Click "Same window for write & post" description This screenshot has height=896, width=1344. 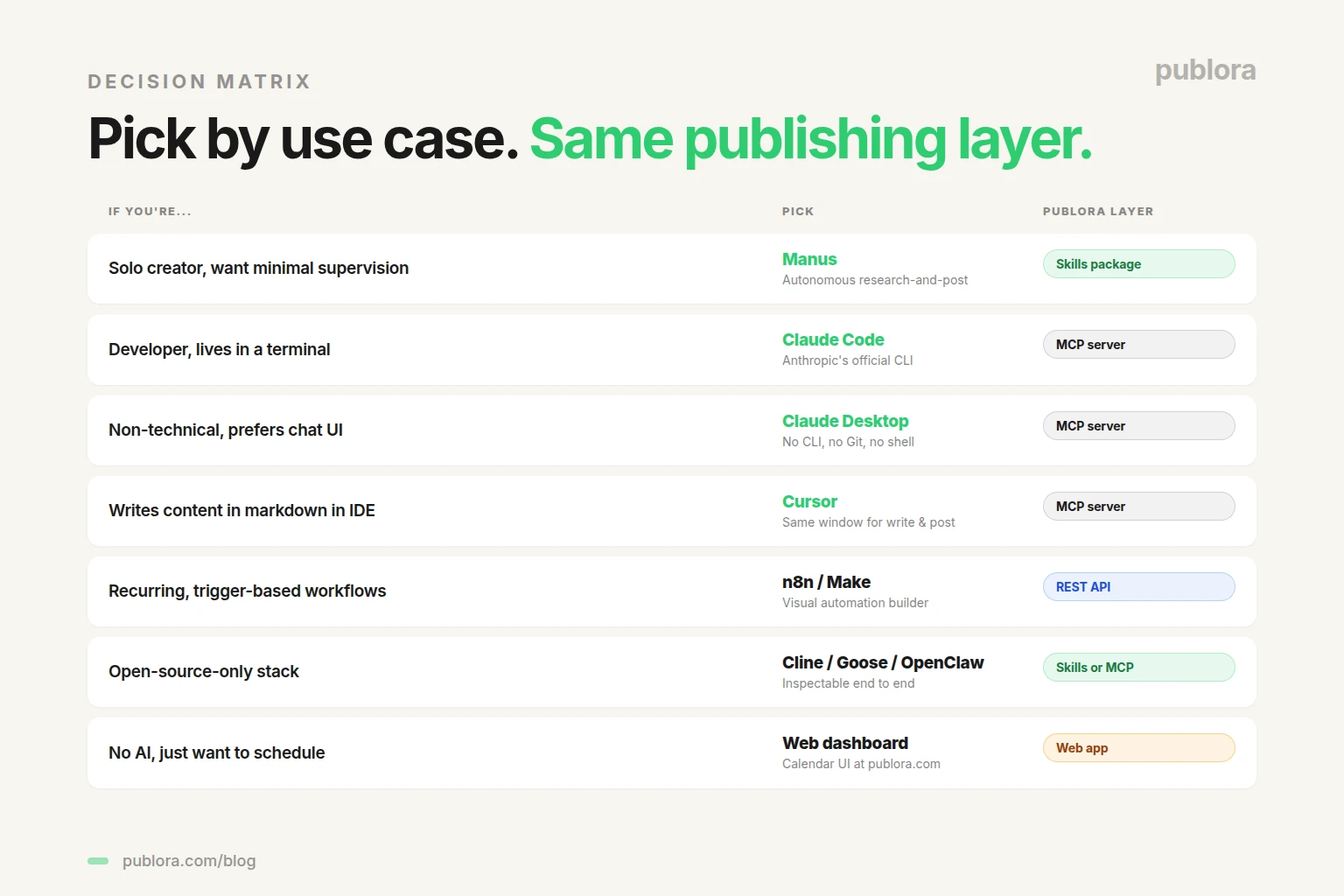(x=869, y=522)
